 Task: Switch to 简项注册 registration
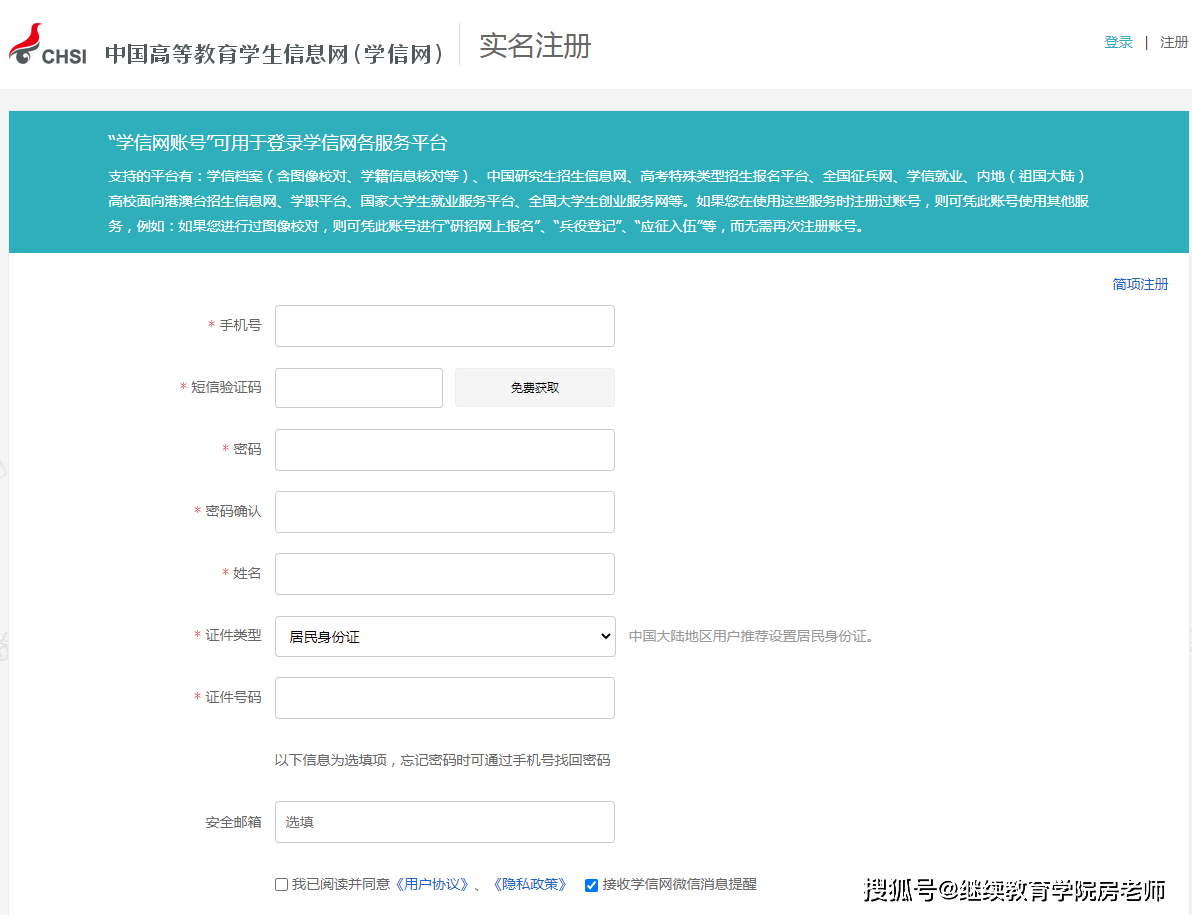tap(1140, 284)
